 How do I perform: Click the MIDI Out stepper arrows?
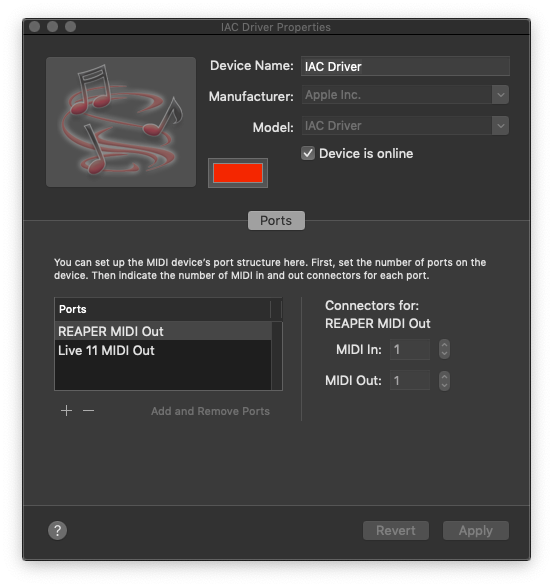point(444,381)
